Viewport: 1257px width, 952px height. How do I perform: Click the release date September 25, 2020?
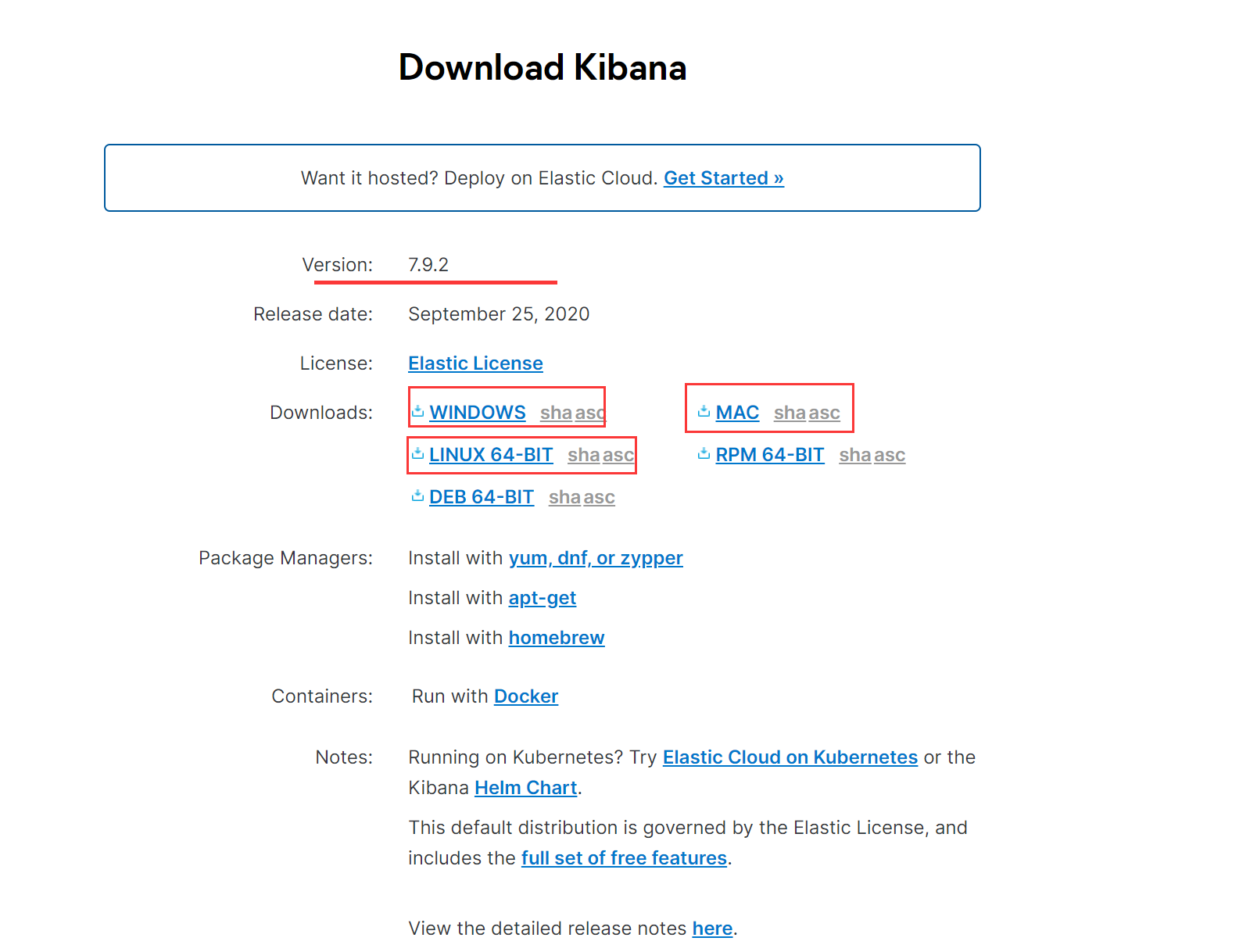tap(499, 314)
